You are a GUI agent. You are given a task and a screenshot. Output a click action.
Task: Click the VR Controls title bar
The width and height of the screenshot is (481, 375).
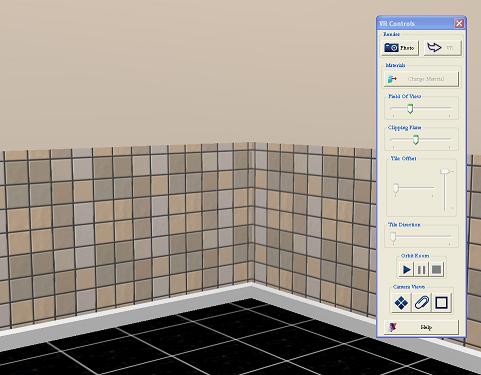417,23
